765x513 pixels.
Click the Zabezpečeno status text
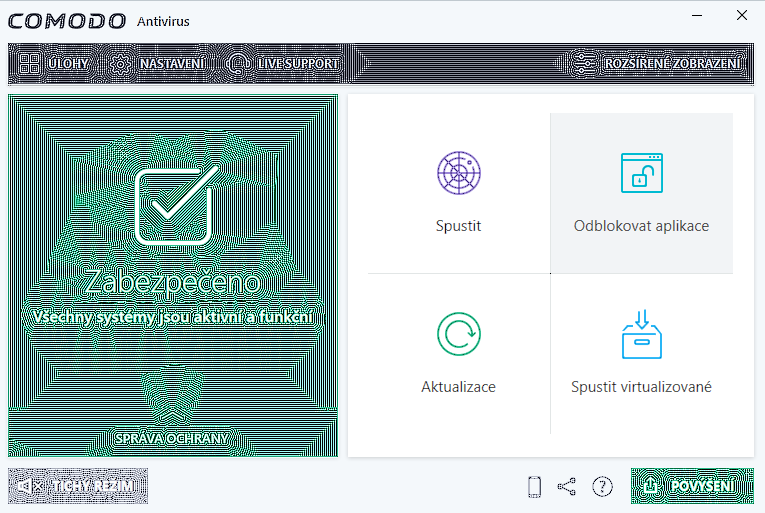tap(172, 283)
